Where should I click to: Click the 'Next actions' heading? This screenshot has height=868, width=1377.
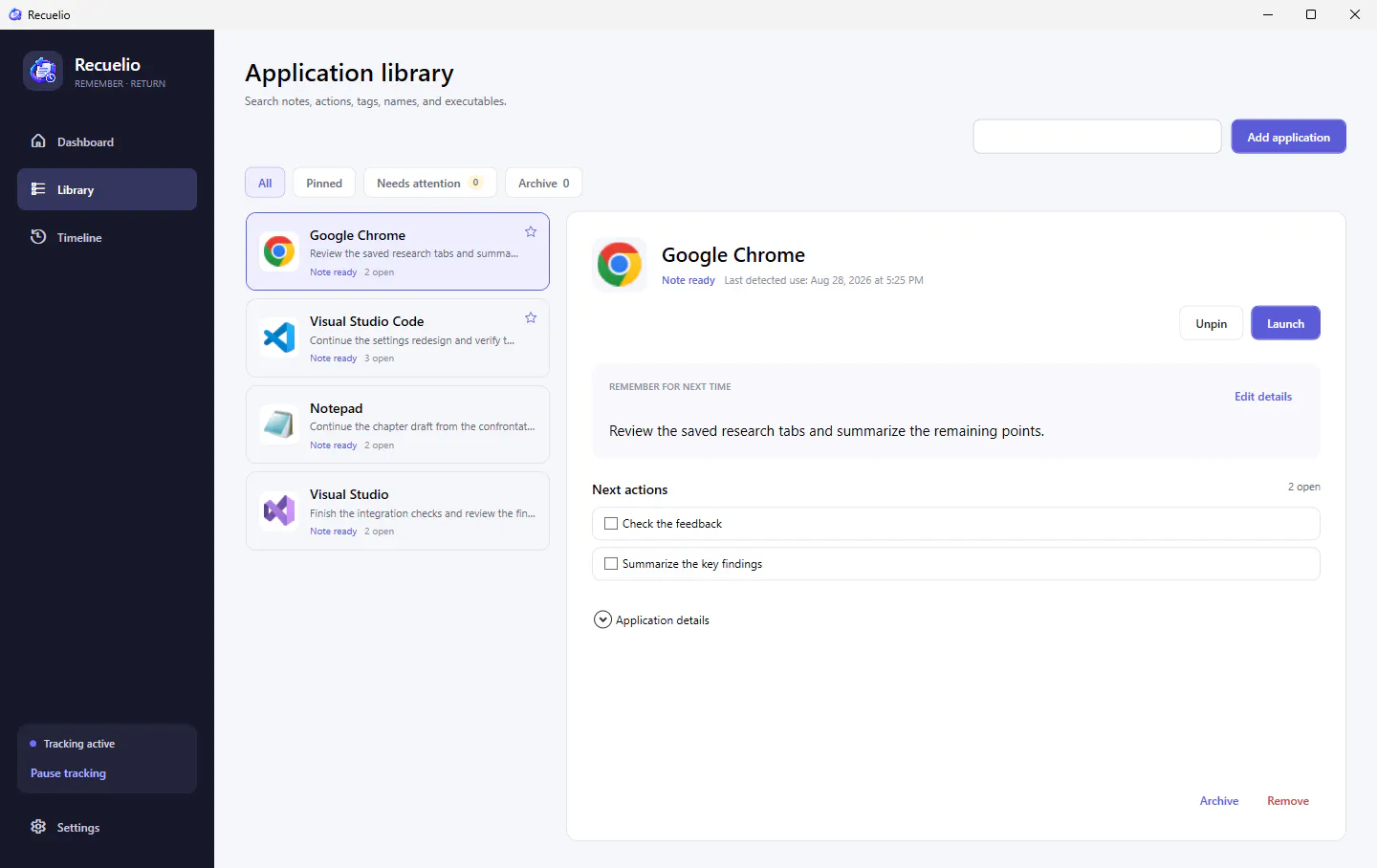coord(629,489)
